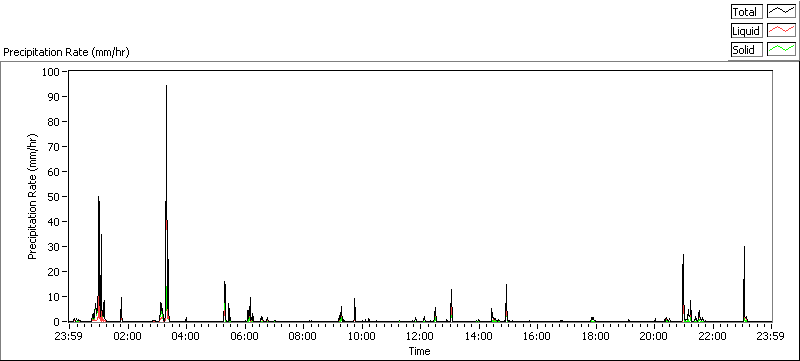This screenshot has height=361, width=800.
Task: Click the 18:00 time tick label
Action: pos(596,336)
